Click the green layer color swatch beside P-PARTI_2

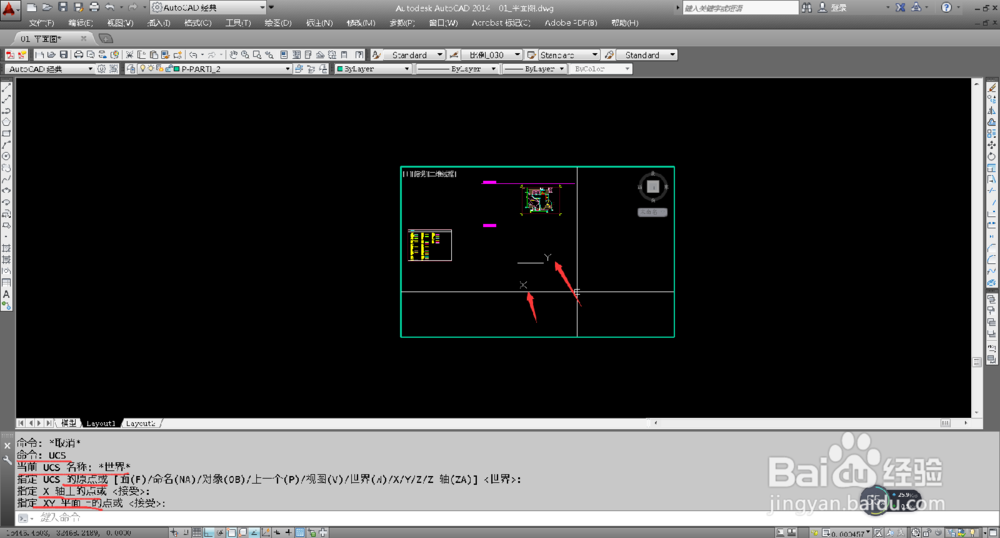coord(177,69)
